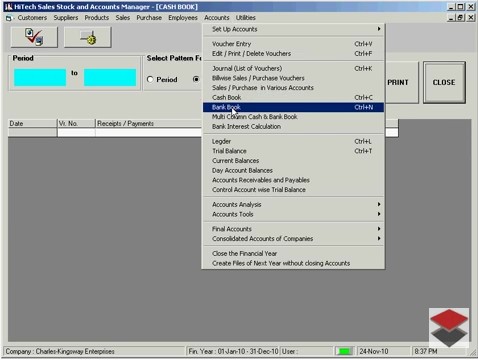Open the Ledger menu entry

293,141
